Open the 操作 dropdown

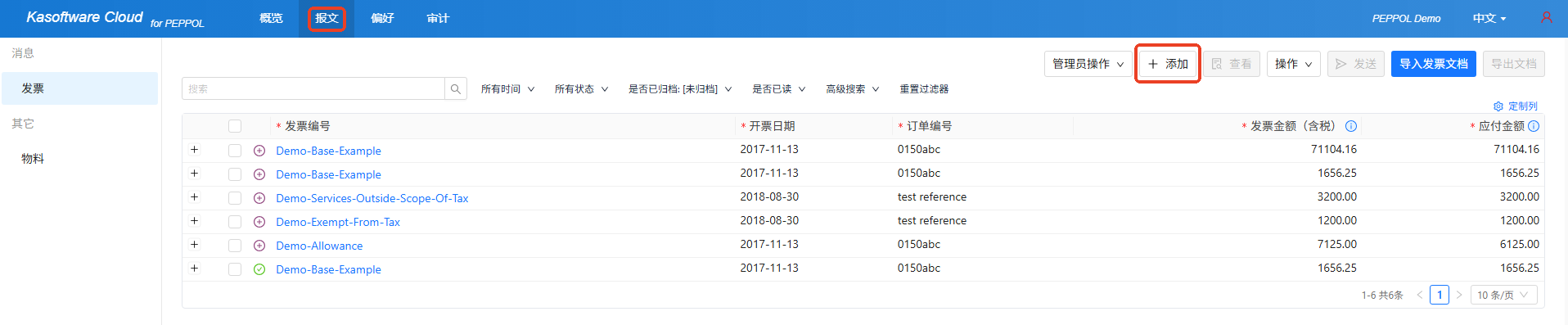click(1293, 64)
